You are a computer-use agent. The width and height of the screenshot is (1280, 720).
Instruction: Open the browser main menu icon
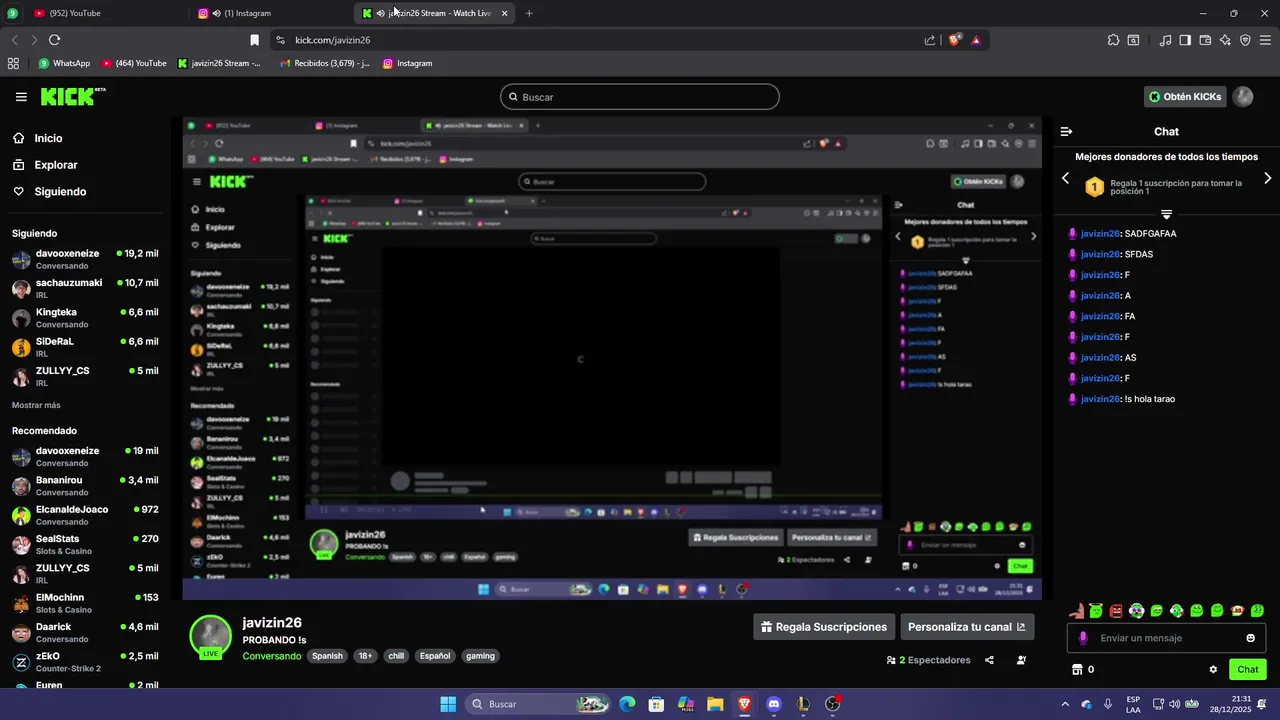click(1265, 40)
